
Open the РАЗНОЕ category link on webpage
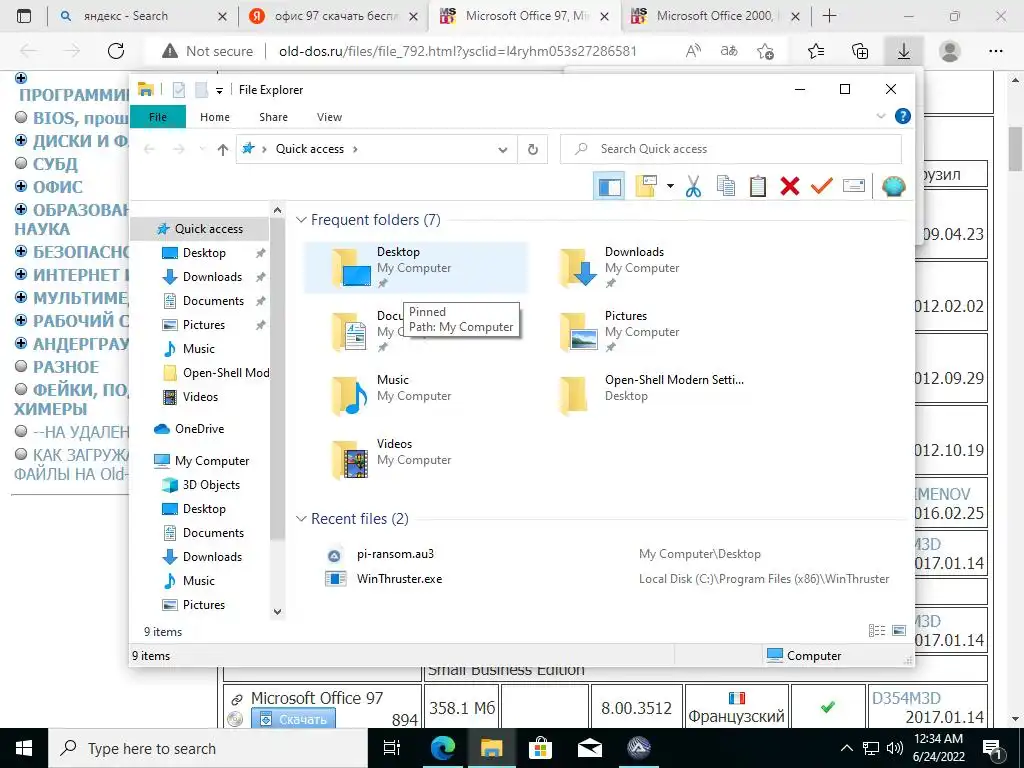[x=66, y=367]
